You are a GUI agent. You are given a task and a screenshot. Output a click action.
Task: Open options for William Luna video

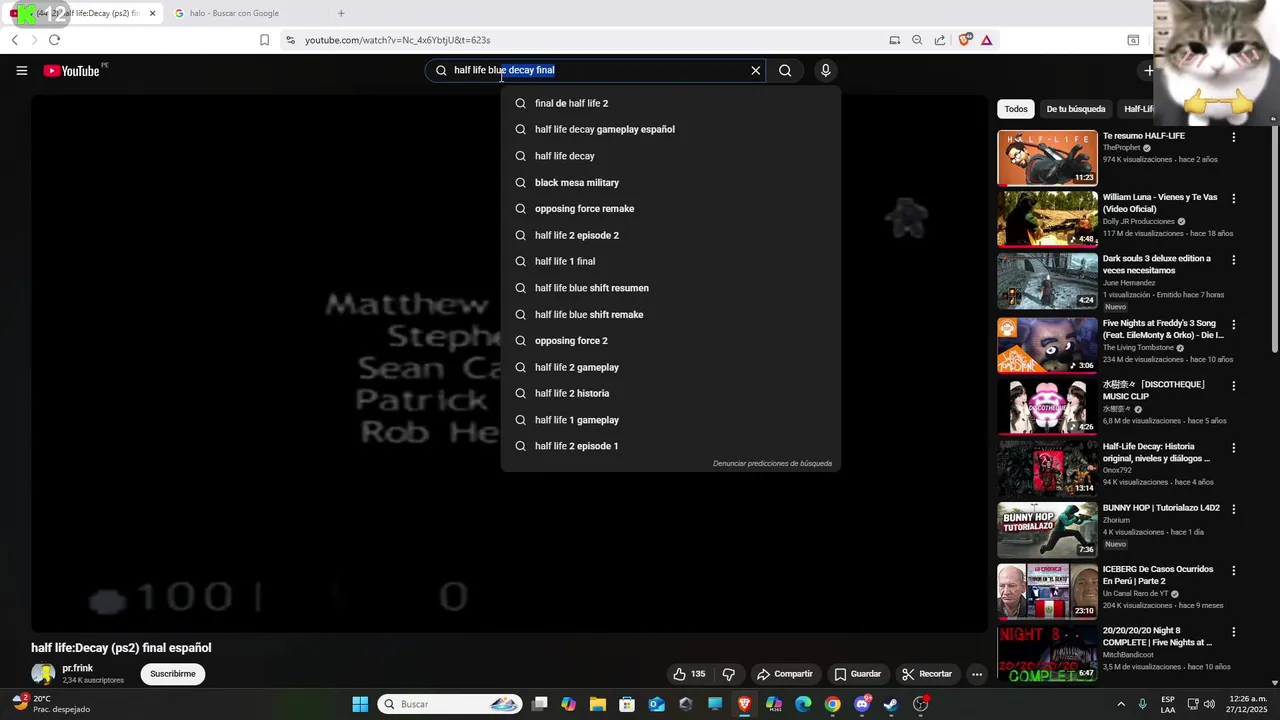(x=1233, y=198)
